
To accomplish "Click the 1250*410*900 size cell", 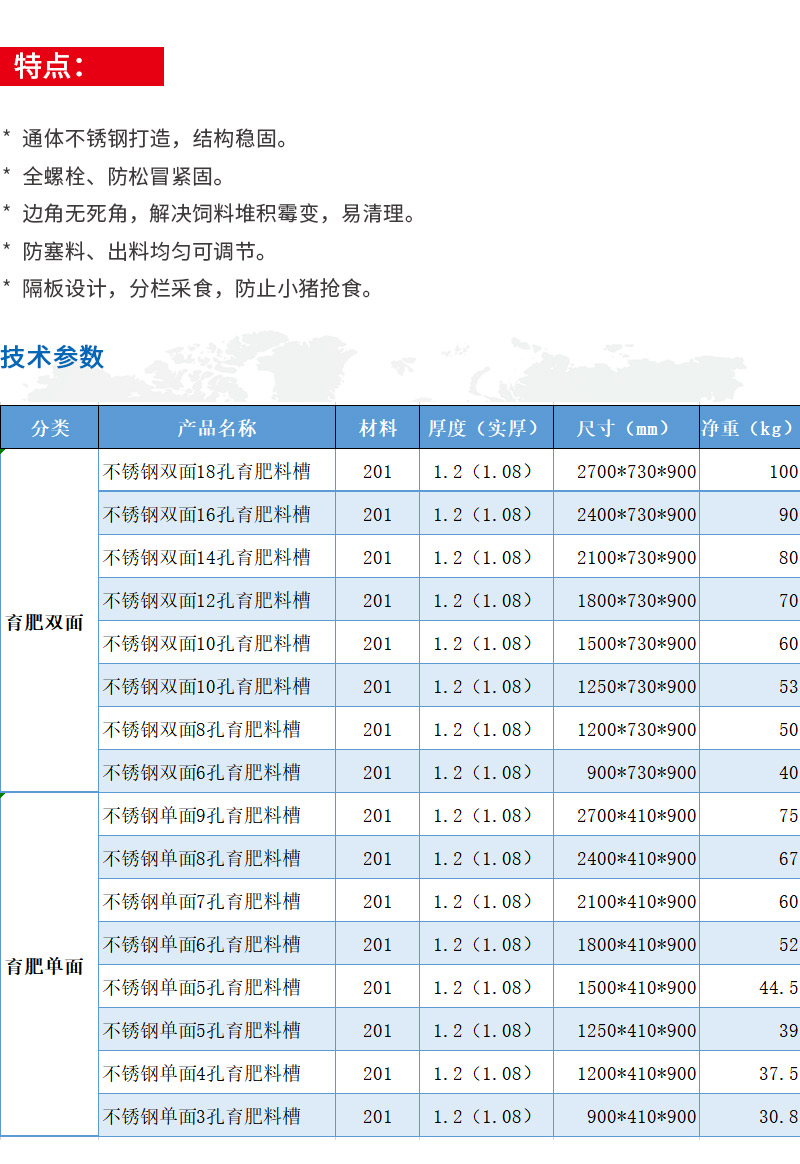I will (x=636, y=1030).
